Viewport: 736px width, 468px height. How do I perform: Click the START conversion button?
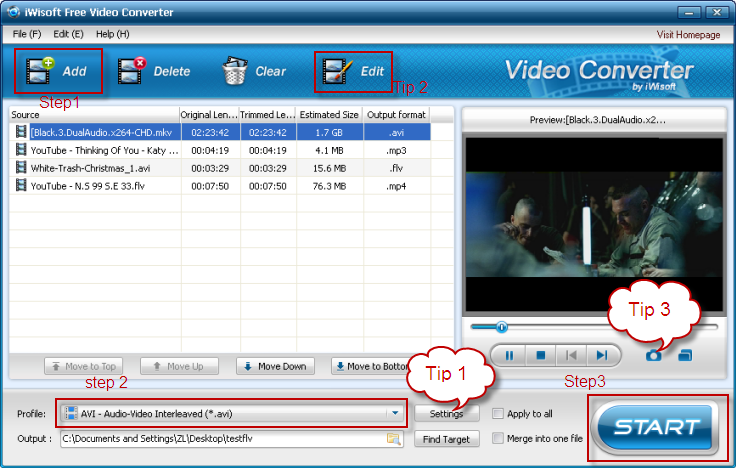657,427
